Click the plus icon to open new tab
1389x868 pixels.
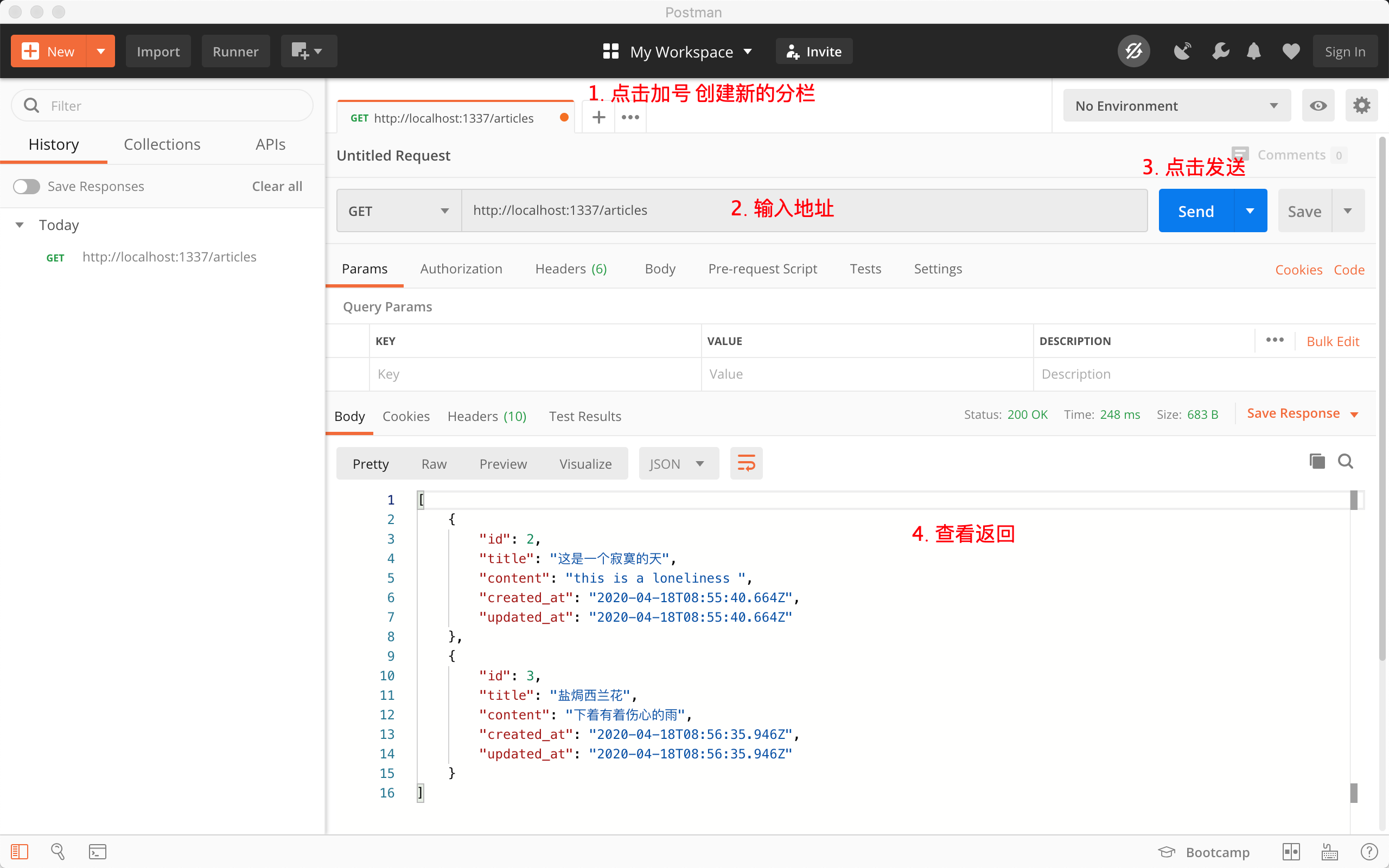click(598, 117)
